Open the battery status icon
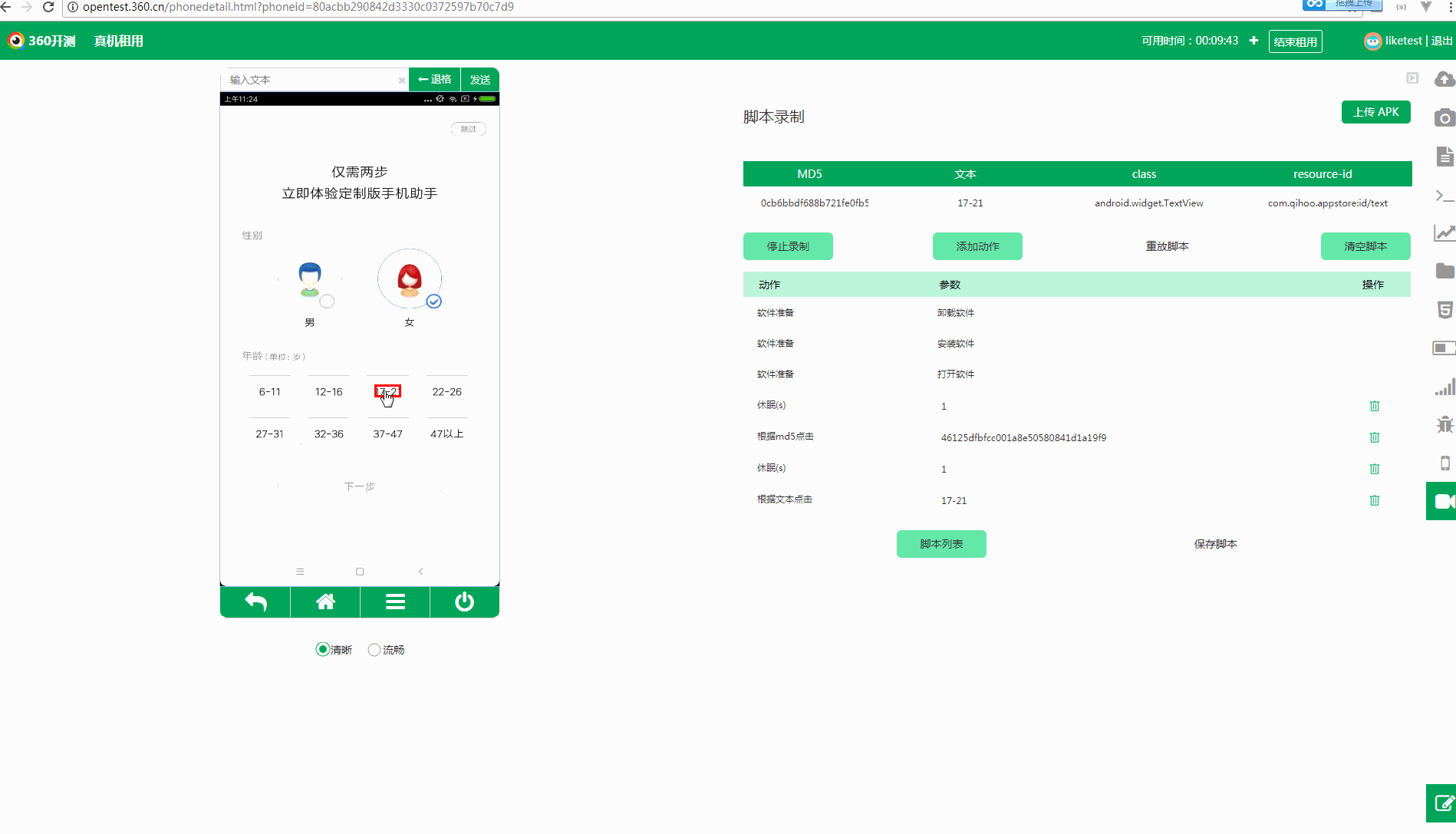The width and height of the screenshot is (1456, 834). (x=1444, y=348)
